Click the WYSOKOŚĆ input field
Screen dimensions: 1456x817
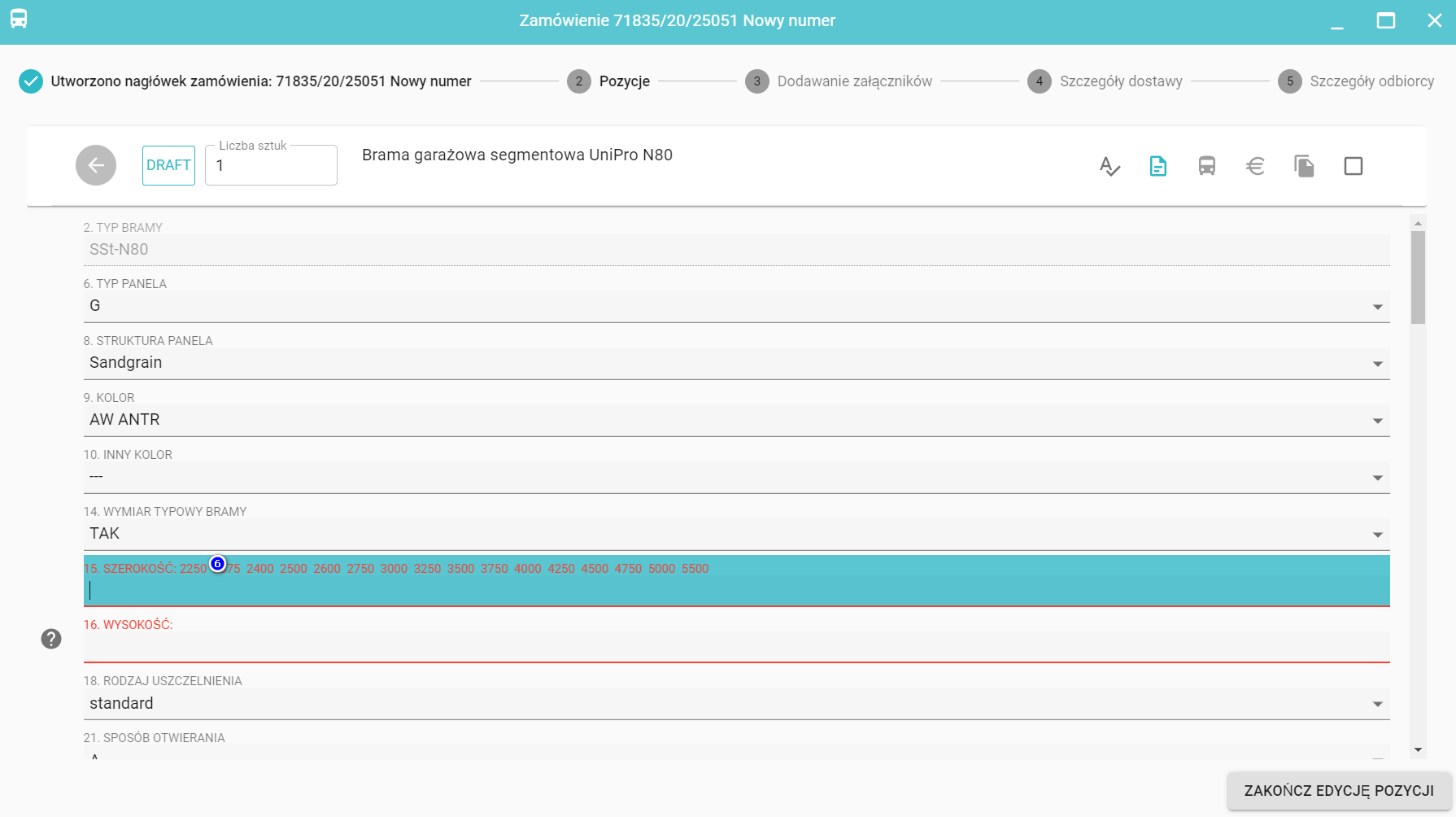736,647
